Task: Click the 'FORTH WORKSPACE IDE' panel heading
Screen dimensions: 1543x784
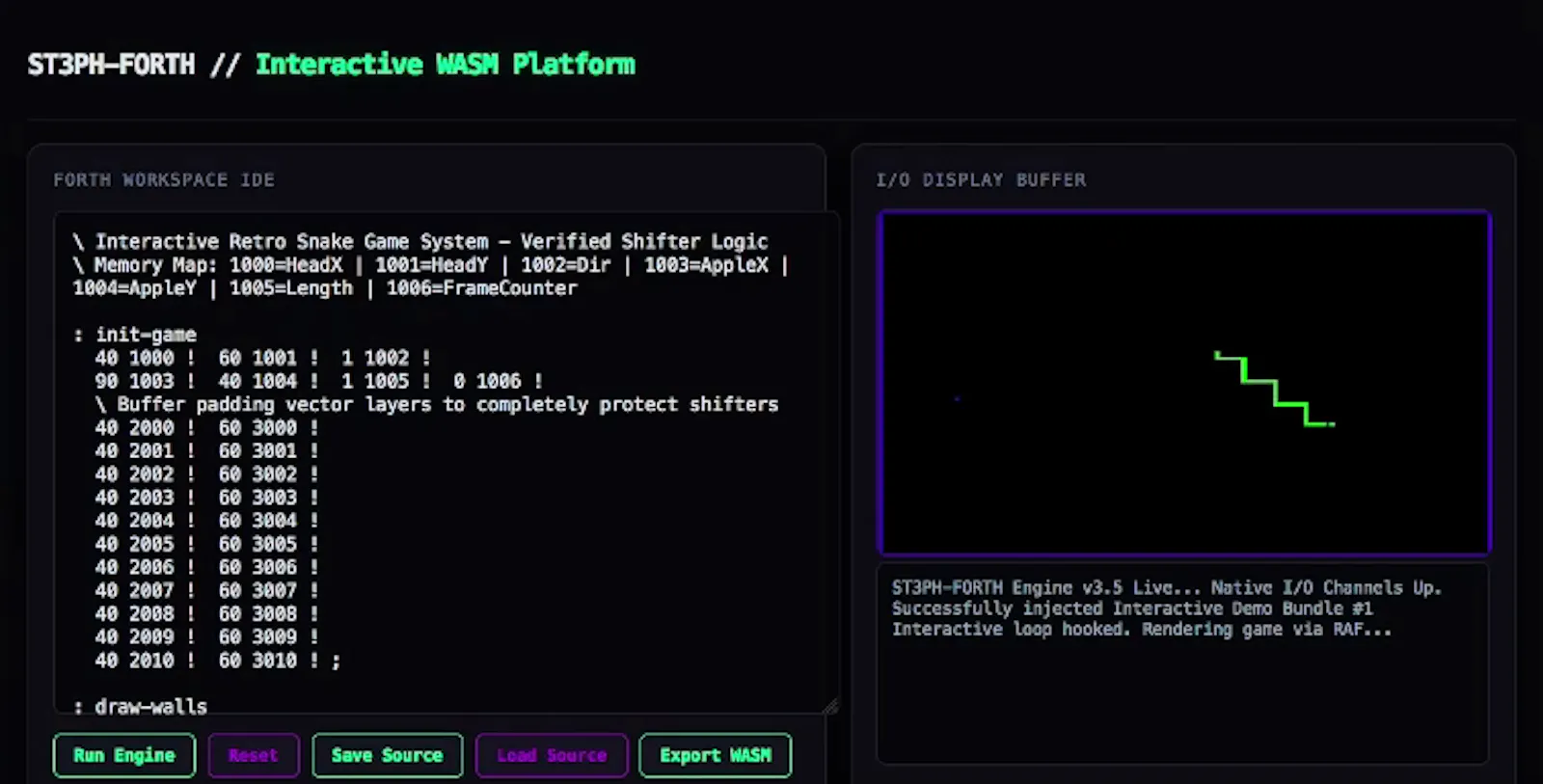Action: [164, 180]
